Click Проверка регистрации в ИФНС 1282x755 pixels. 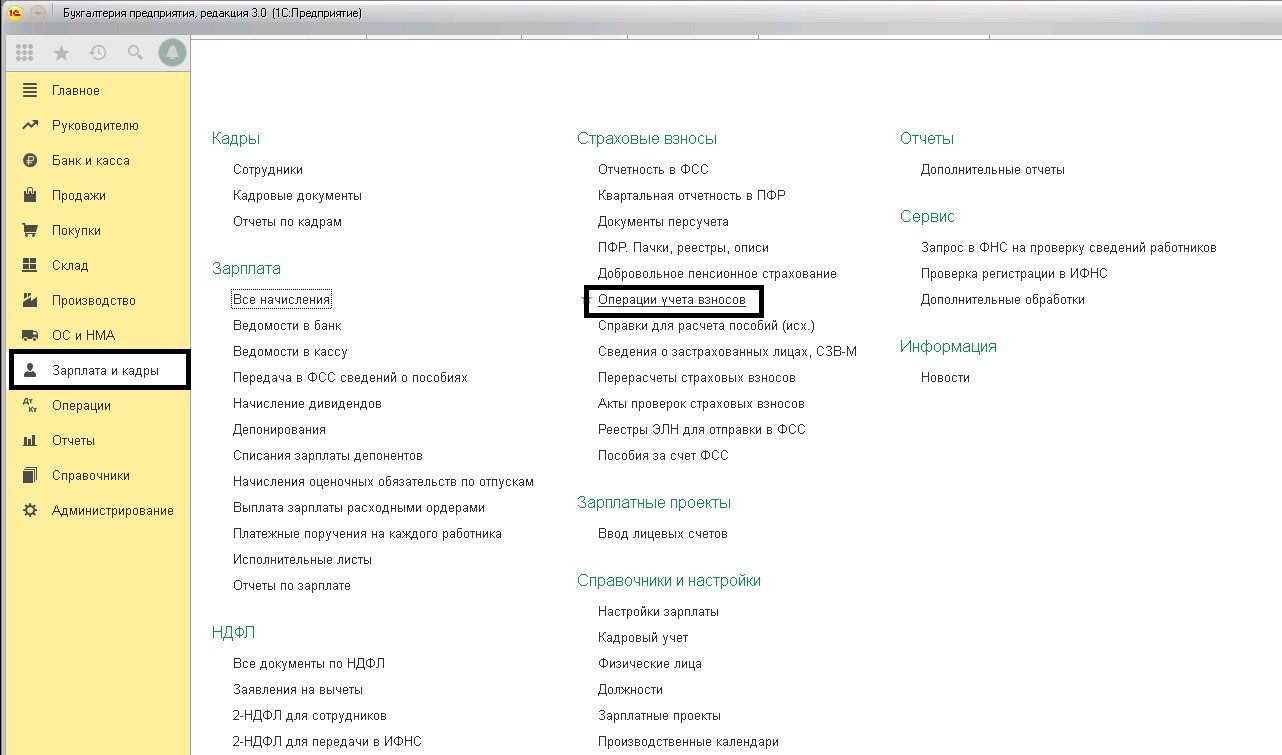click(x=1014, y=273)
